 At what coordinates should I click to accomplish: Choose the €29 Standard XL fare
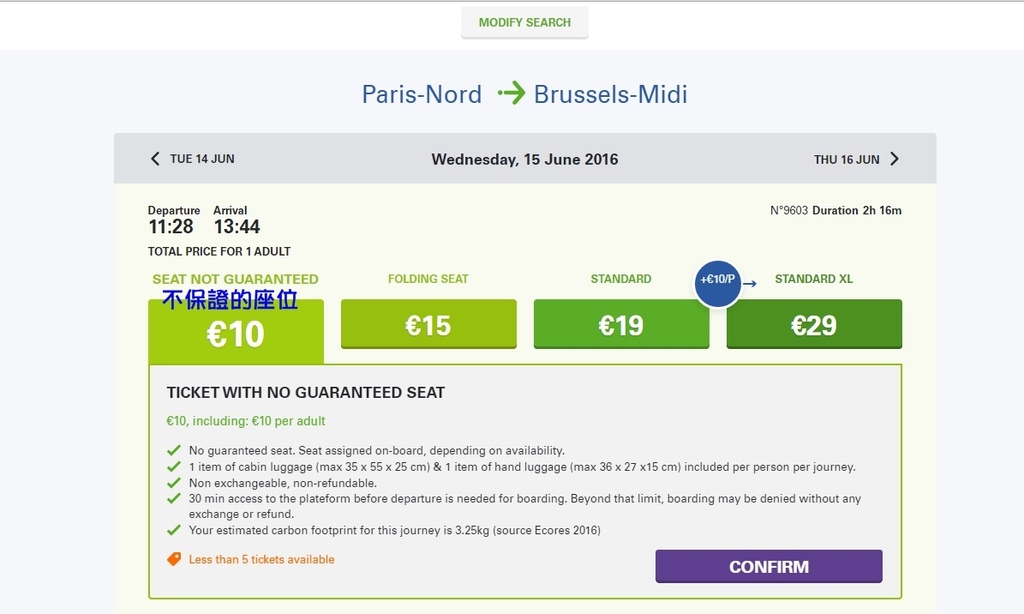coord(814,324)
